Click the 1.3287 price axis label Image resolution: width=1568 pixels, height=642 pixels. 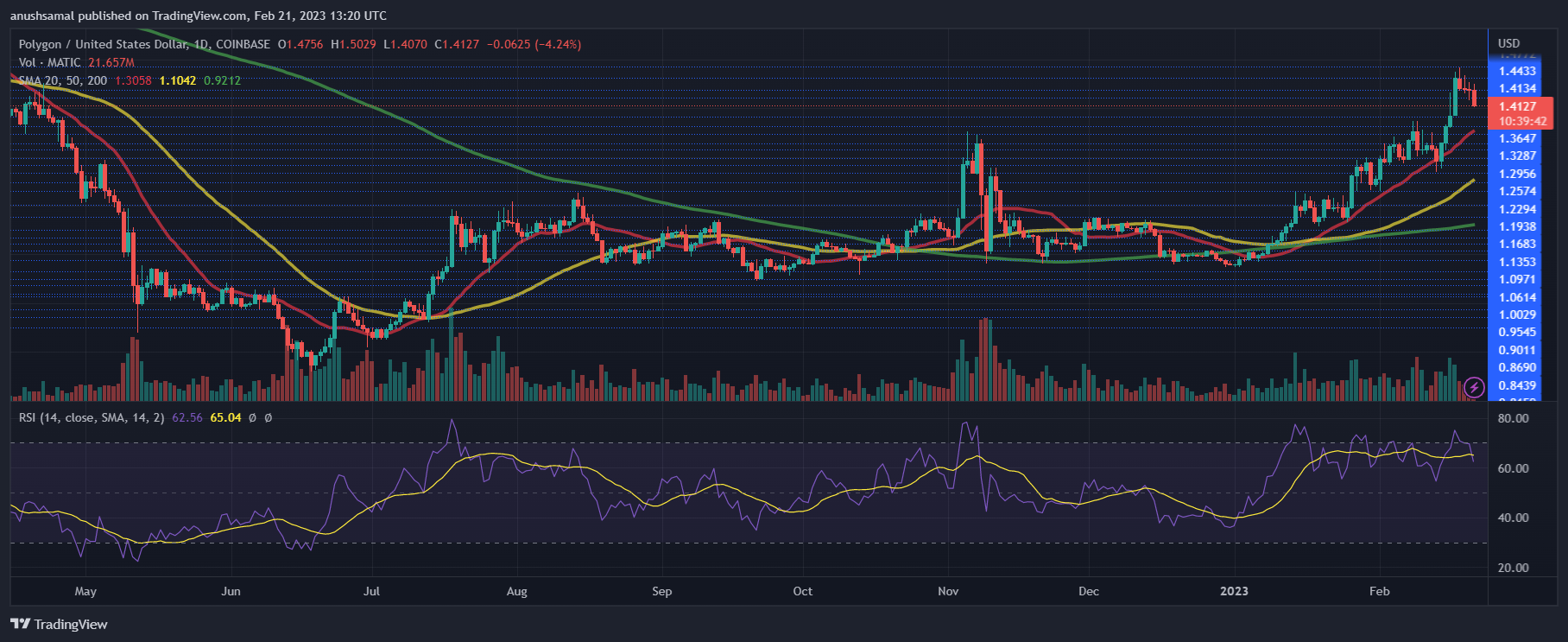pos(1517,156)
